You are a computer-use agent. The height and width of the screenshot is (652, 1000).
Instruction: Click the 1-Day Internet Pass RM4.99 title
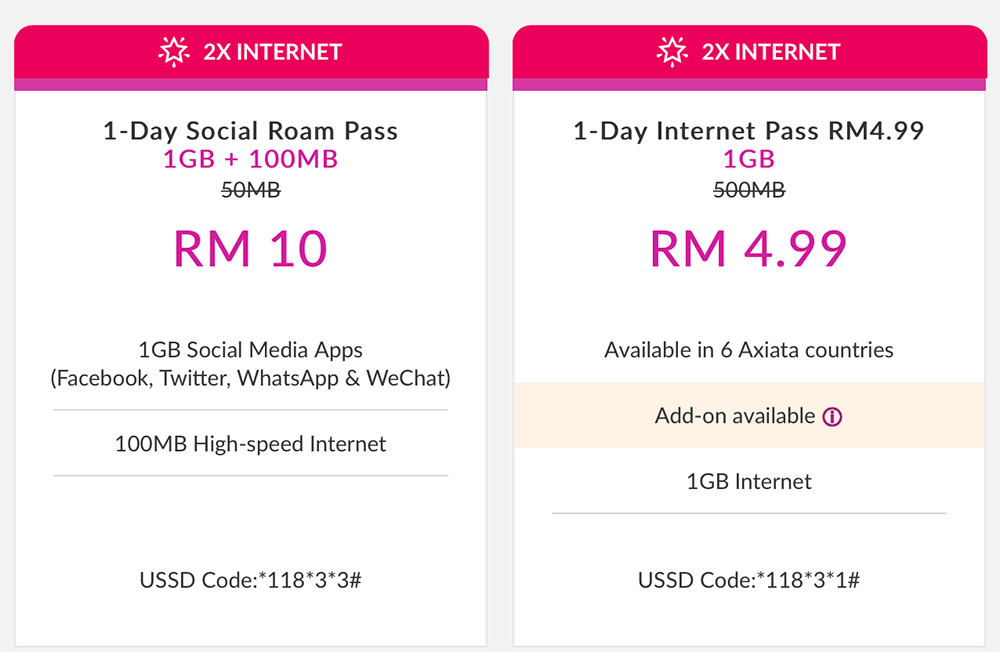(748, 131)
